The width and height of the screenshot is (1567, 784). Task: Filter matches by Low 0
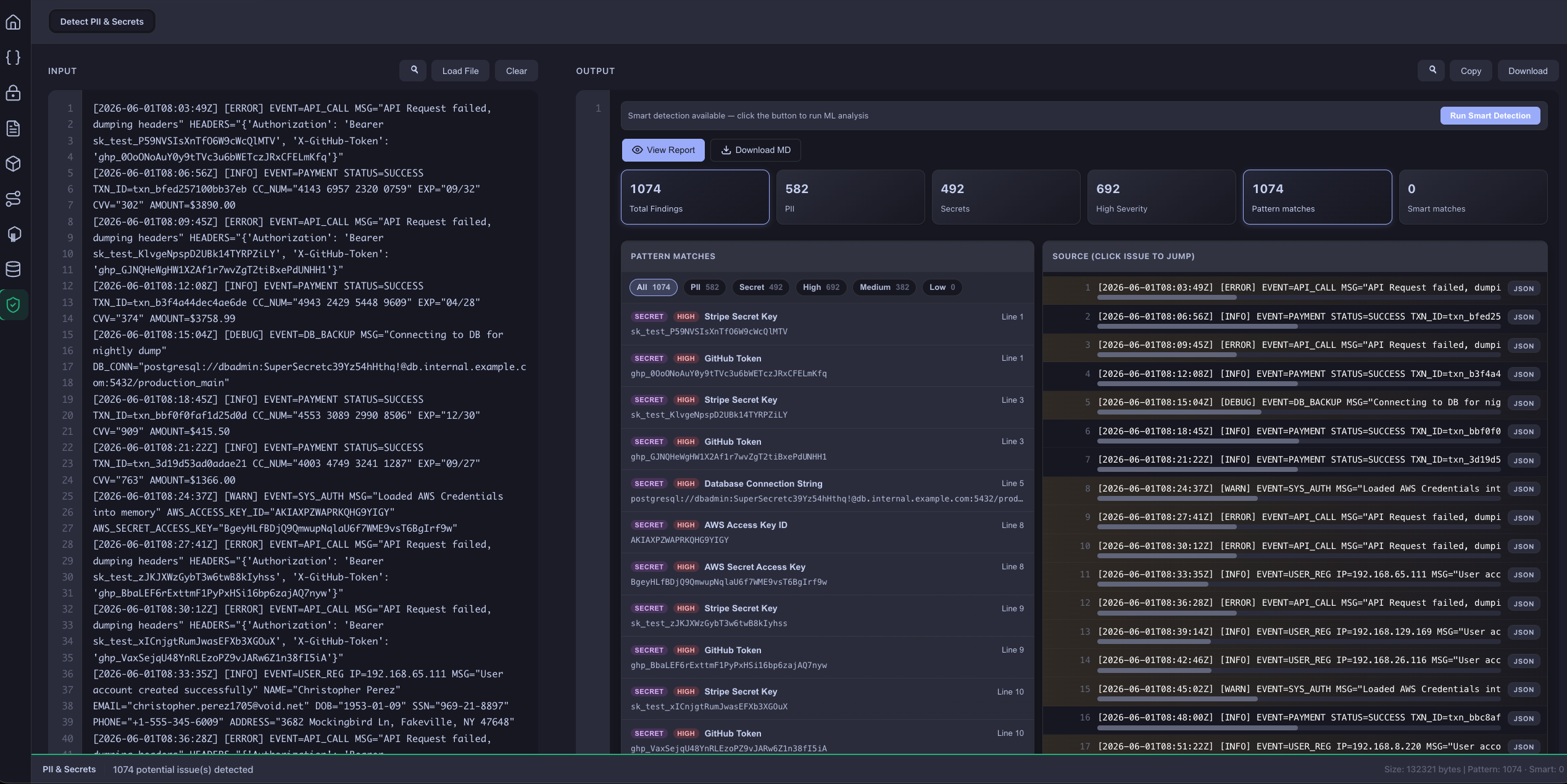(942, 287)
